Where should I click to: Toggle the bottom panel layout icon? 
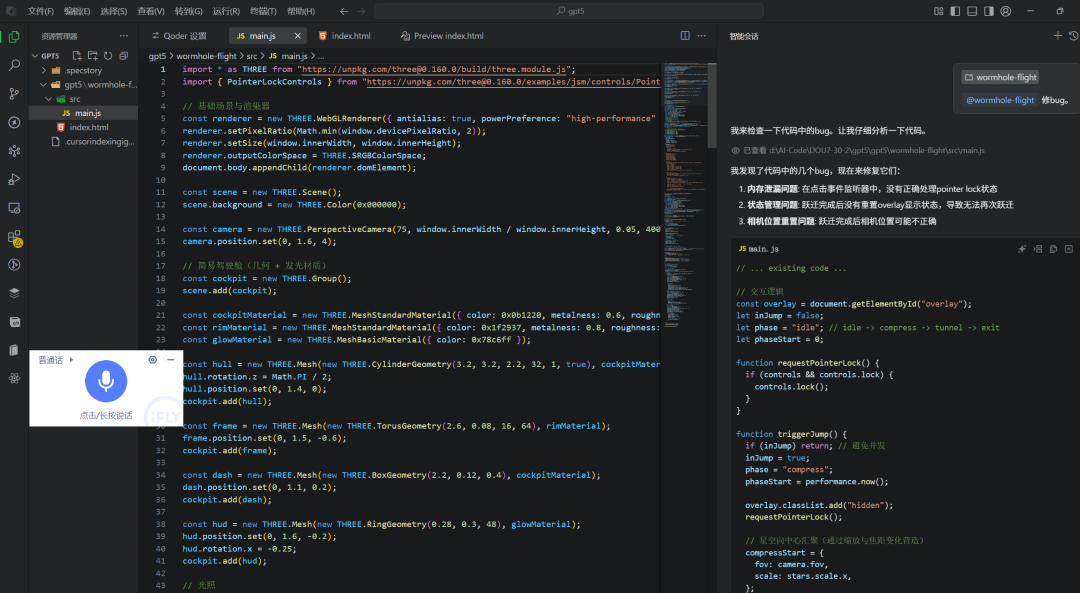pyautogui.click(x=971, y=10)
